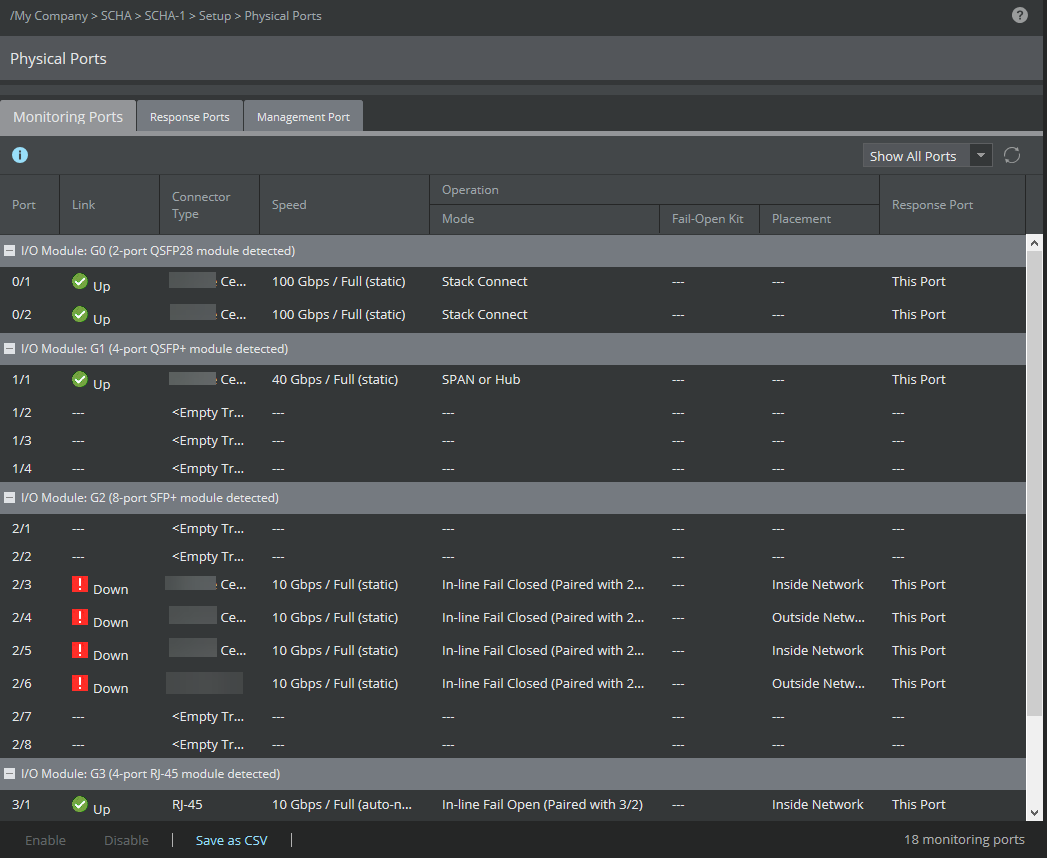Switch to the Monitoring Ports tab
The height and width of the screenshot is (858, 1047).
click(x=68, y=116)
